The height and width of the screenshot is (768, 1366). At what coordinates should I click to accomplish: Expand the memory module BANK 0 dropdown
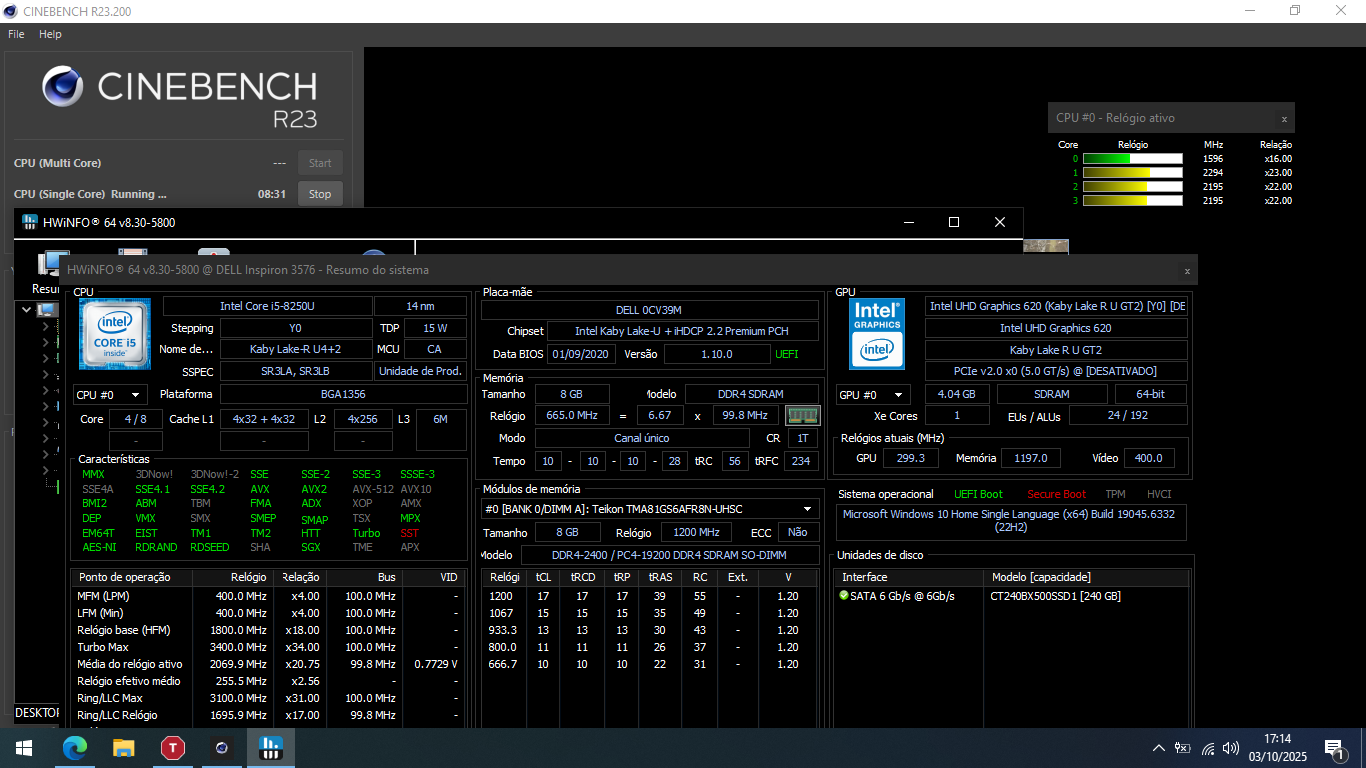[x=807, y=508]
